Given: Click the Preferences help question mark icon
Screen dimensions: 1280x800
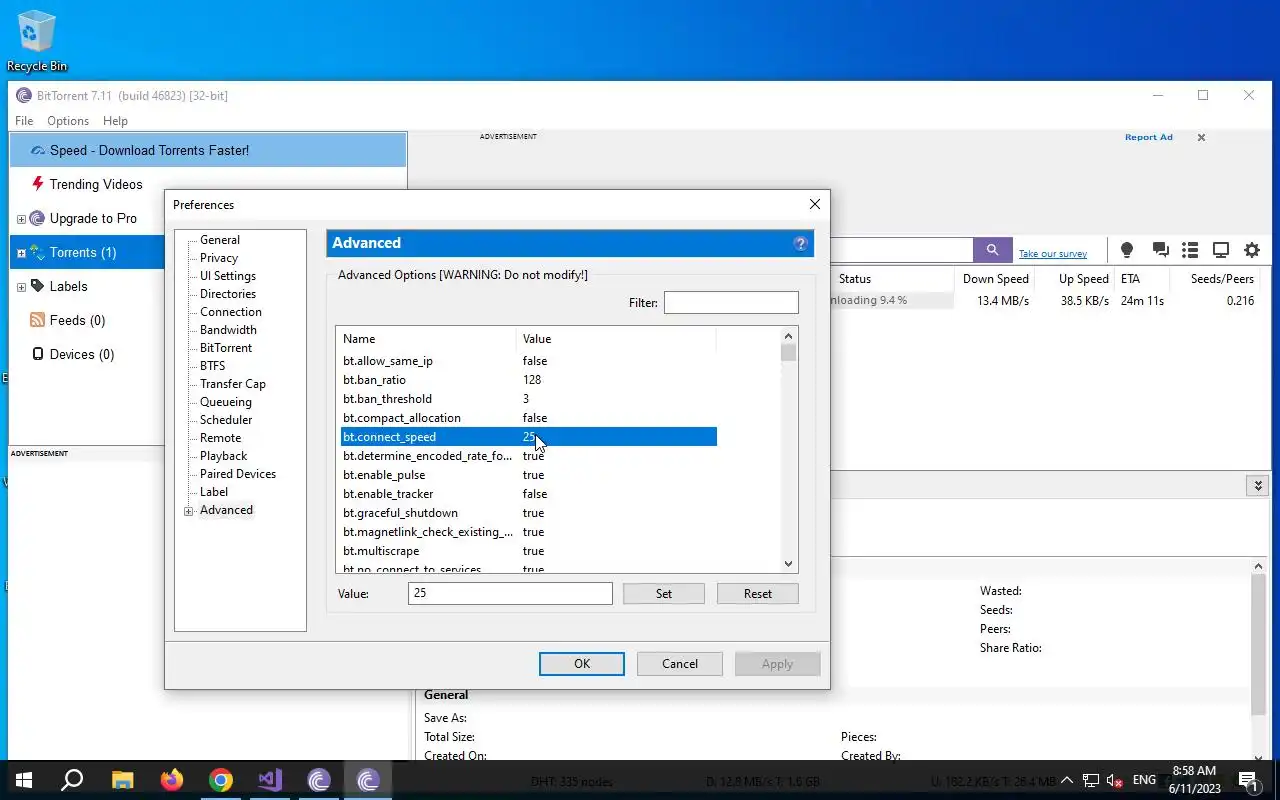Looking at the screenshot, I should click(800, 243).
